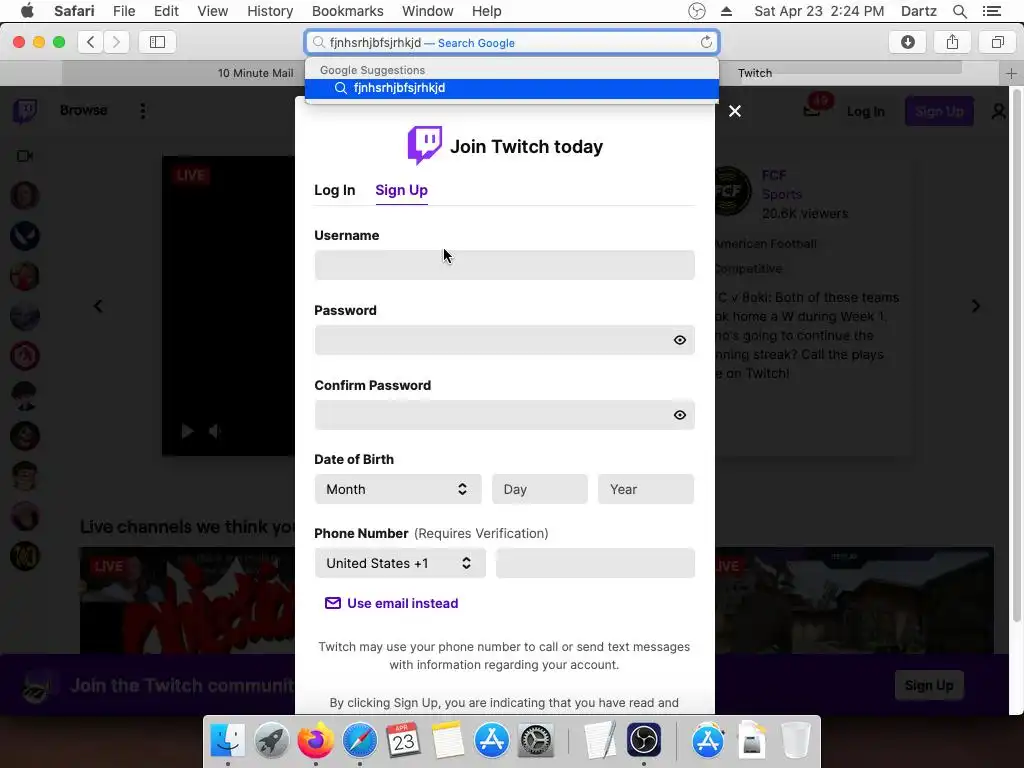Image resolution: width=1024 pixels, height=768 pixels.
Task: Click the page vertical scrollbar
Action: pos(1016,356)
